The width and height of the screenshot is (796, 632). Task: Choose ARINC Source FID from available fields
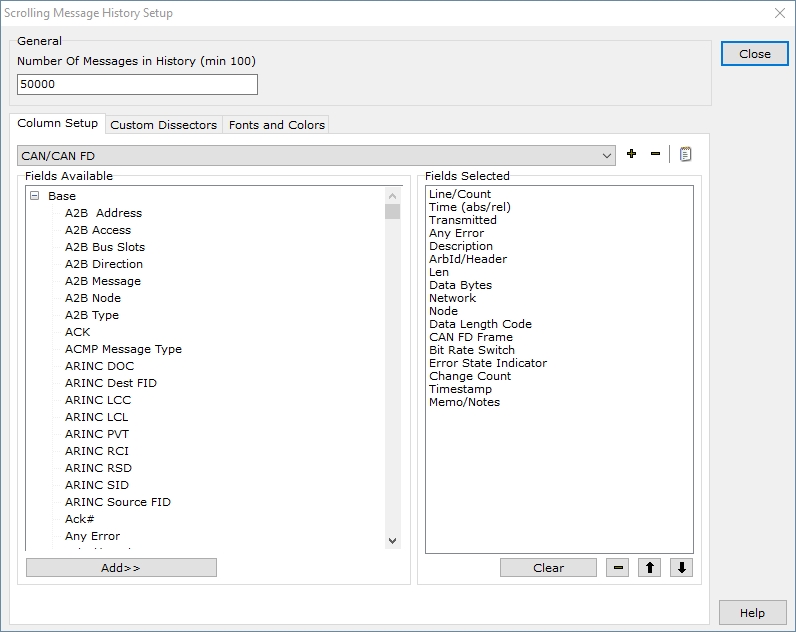point(118,502)
